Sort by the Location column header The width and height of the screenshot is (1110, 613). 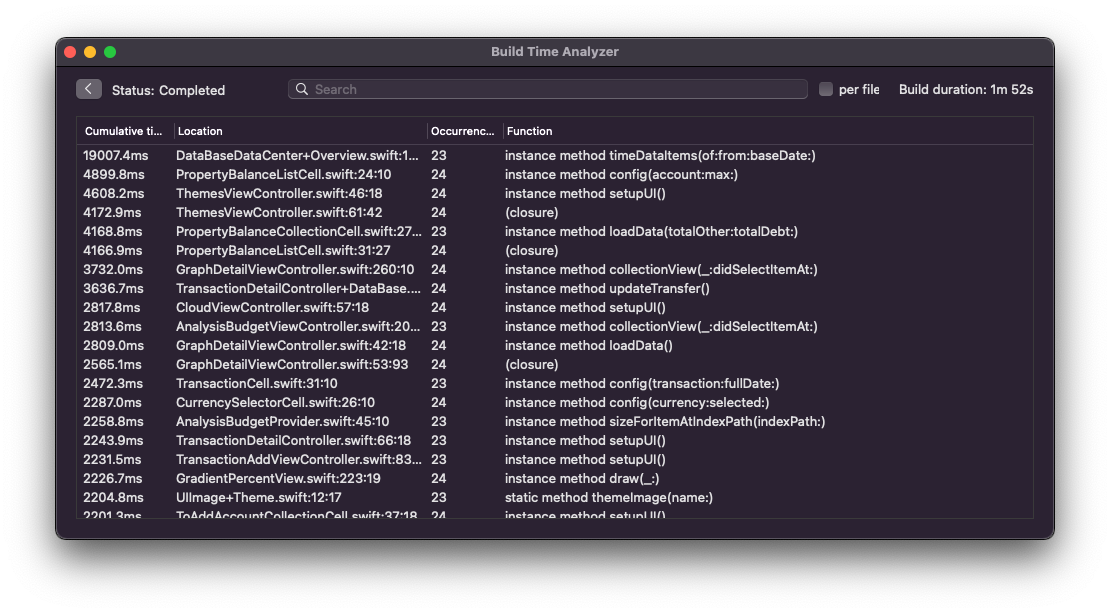coord(300,131)
